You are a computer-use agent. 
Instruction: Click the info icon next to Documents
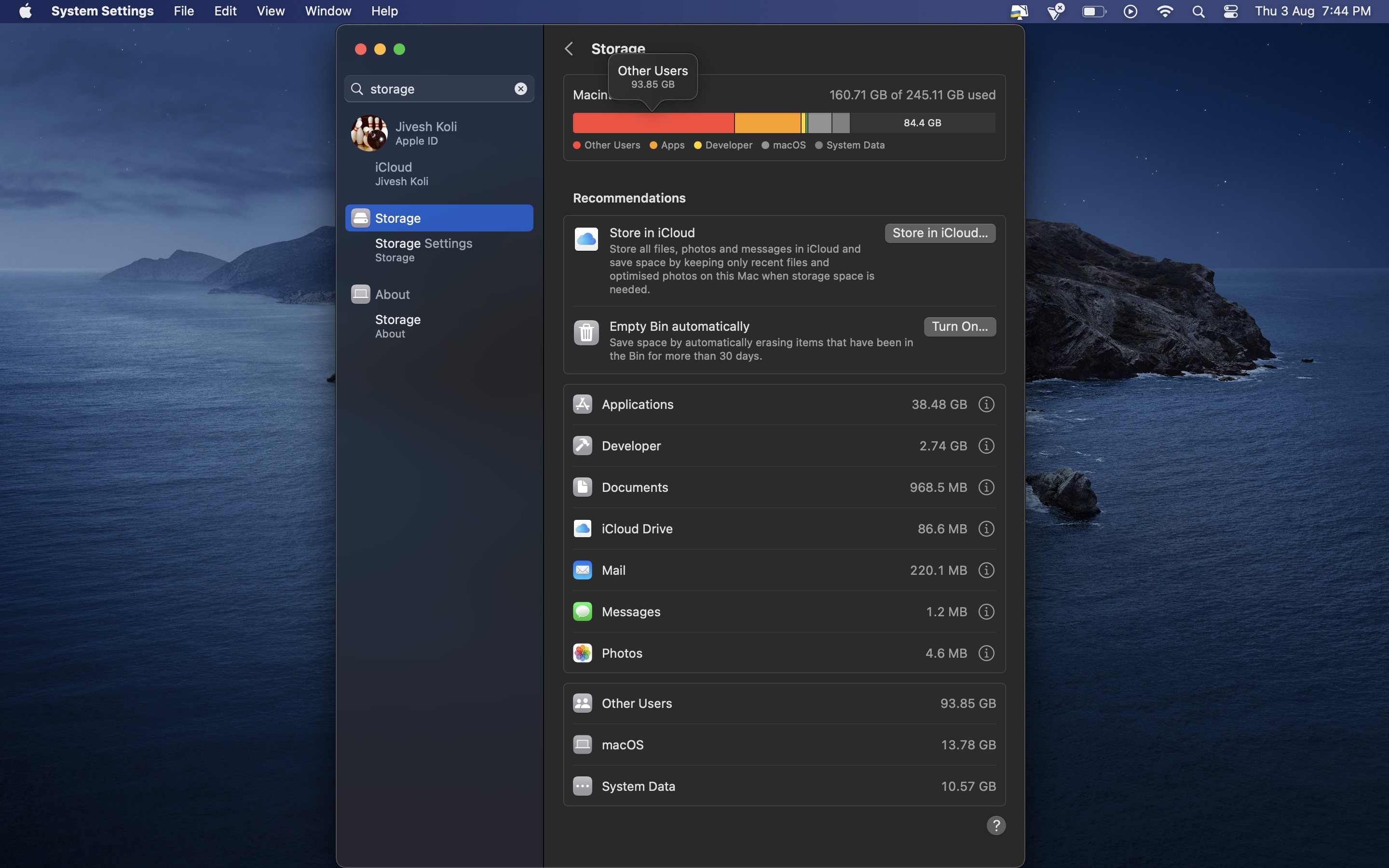pyautogui.click(x=986, y=488)
